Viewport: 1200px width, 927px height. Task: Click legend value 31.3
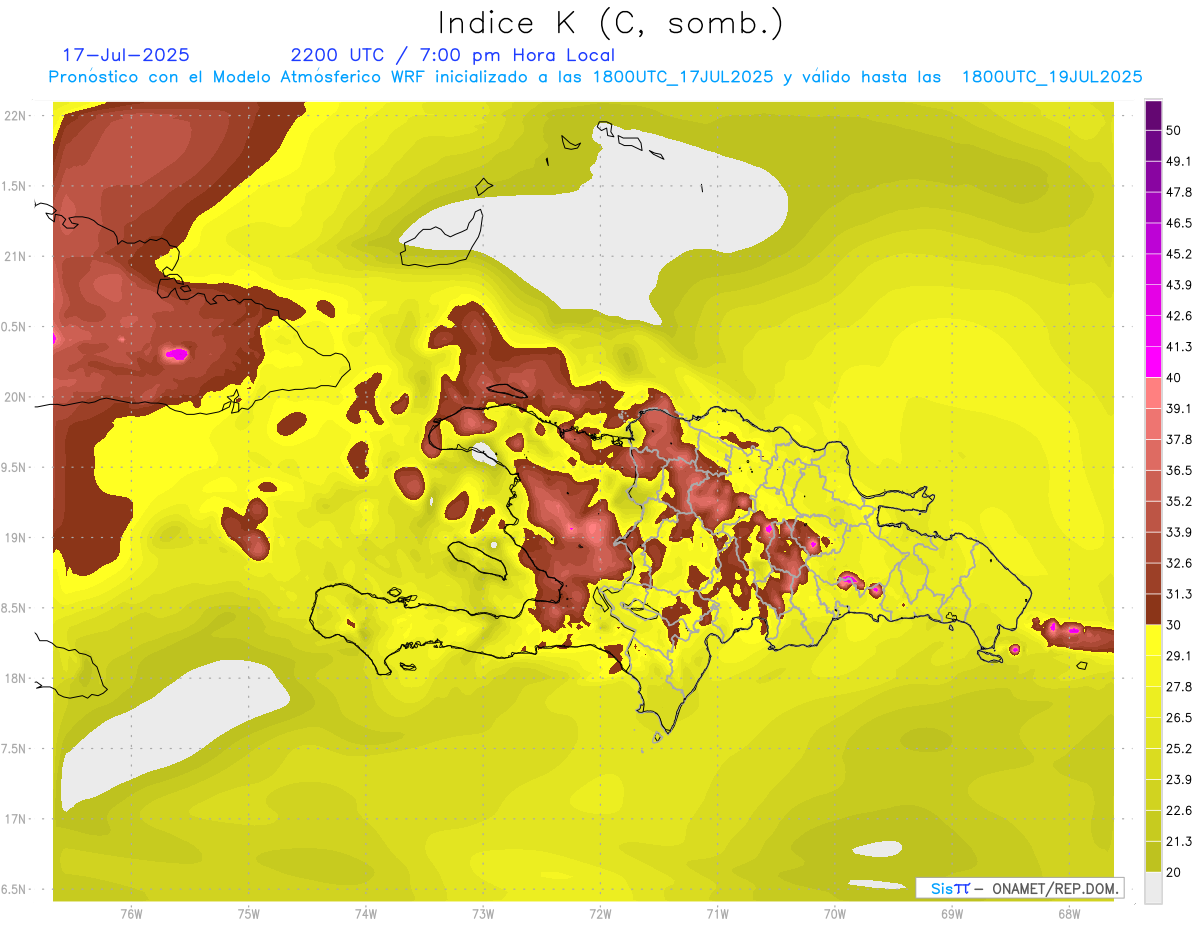pos(1178,594)
